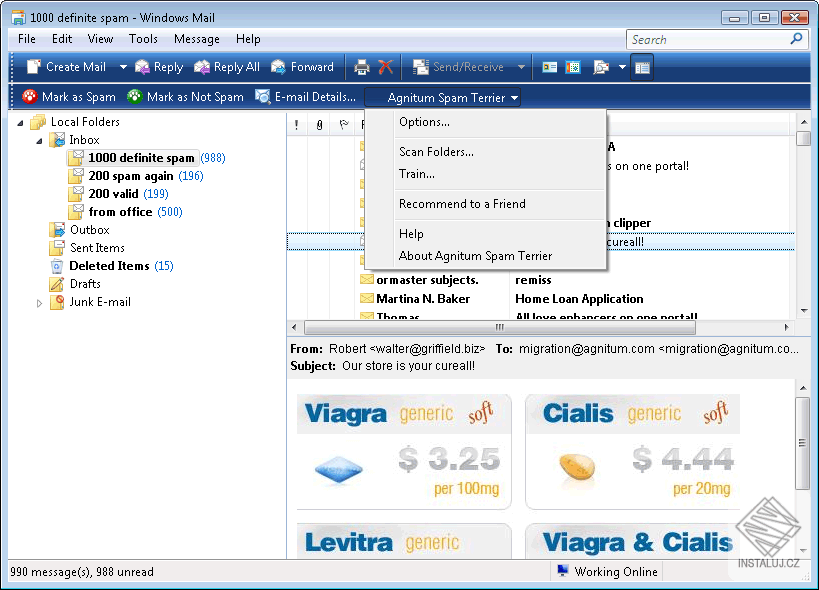This screenshot has width=819, height=590.
Task: Click Mark as Not Spam green paw icon
Action: pyautogui.click(x=135, y=97)
